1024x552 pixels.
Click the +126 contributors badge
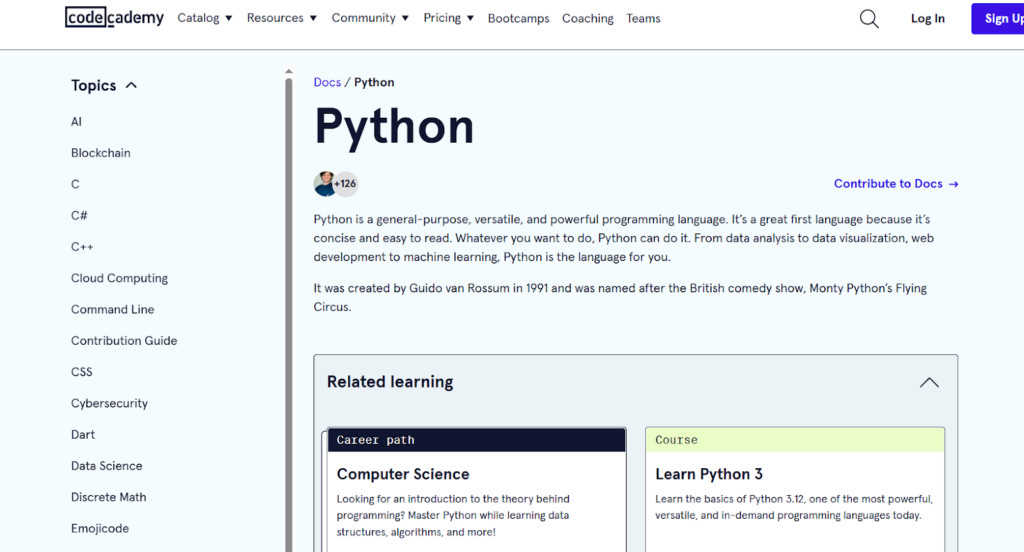[346, 184]
